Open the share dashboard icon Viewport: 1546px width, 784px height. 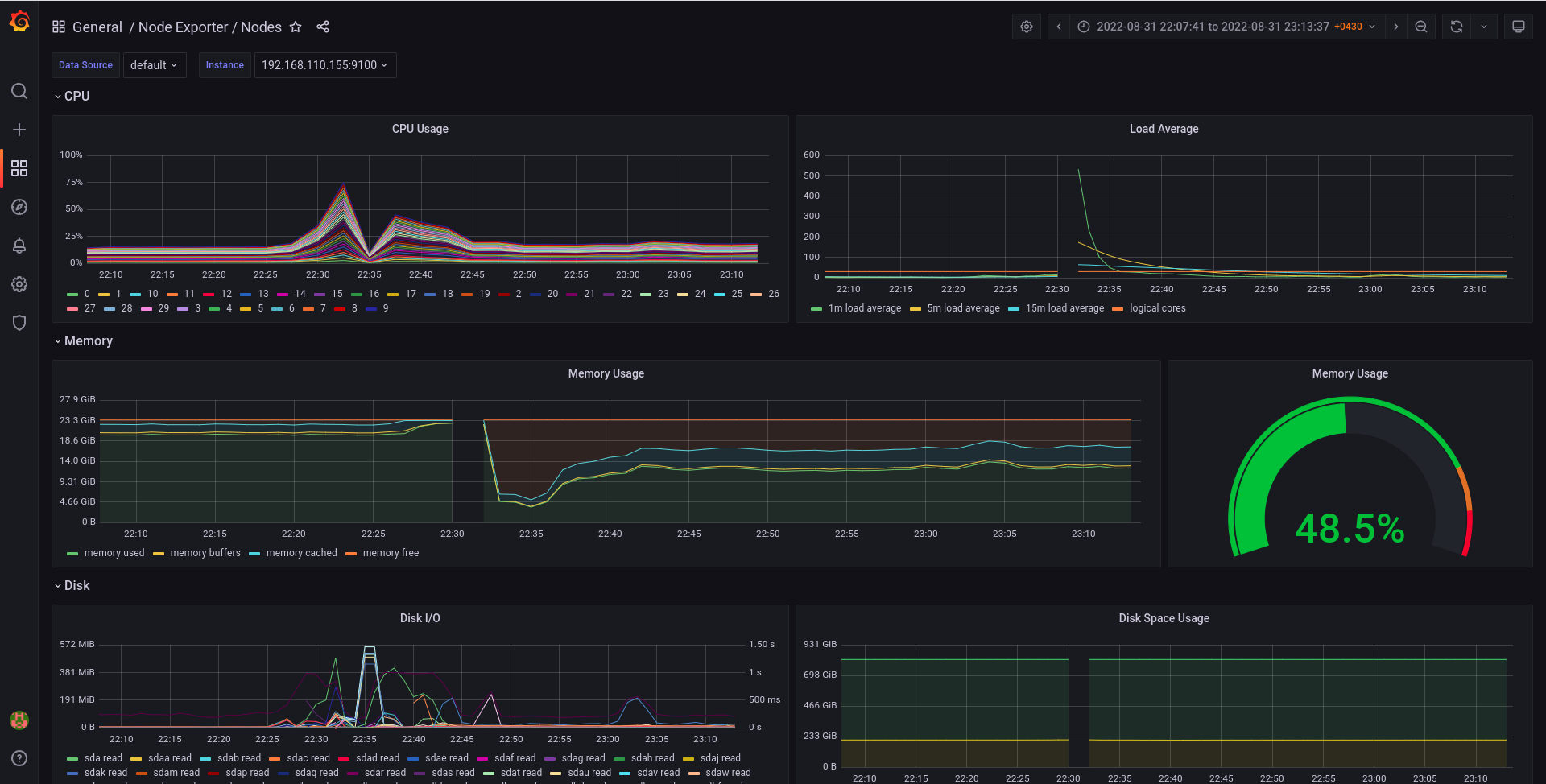click(x=322, y=27)
